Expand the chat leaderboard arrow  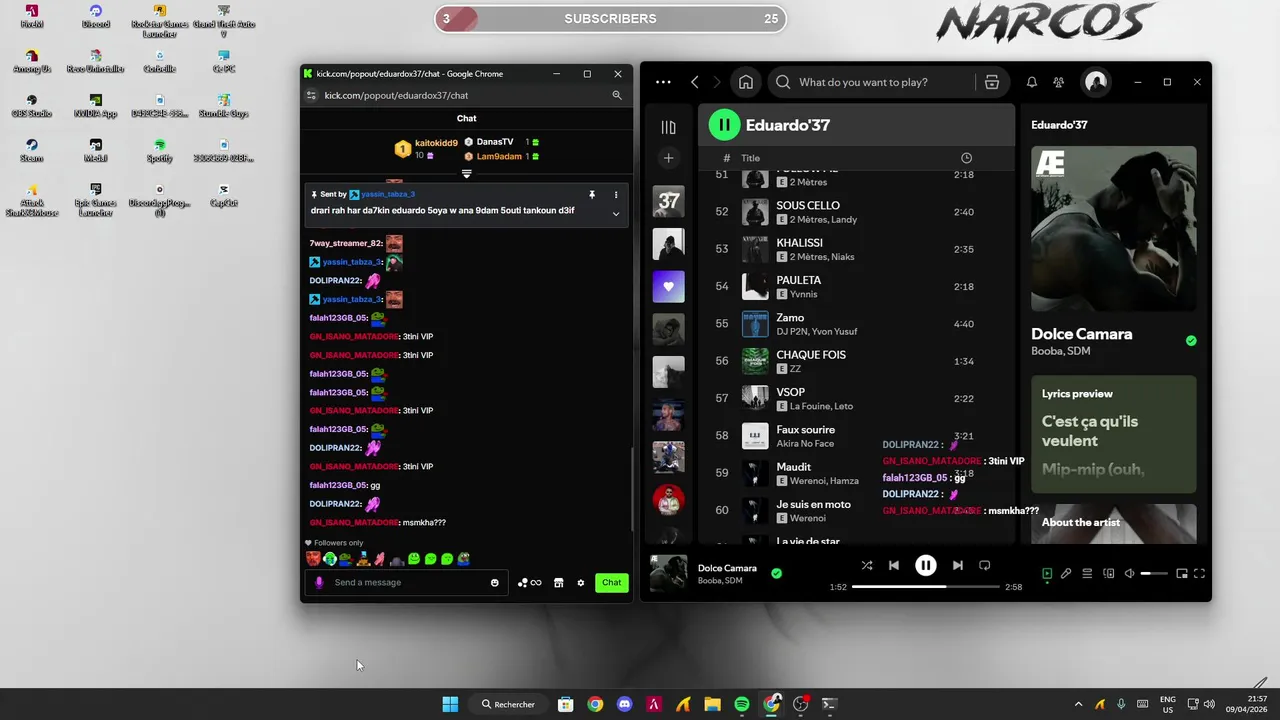pyautogui.click(x=466, y=174)
